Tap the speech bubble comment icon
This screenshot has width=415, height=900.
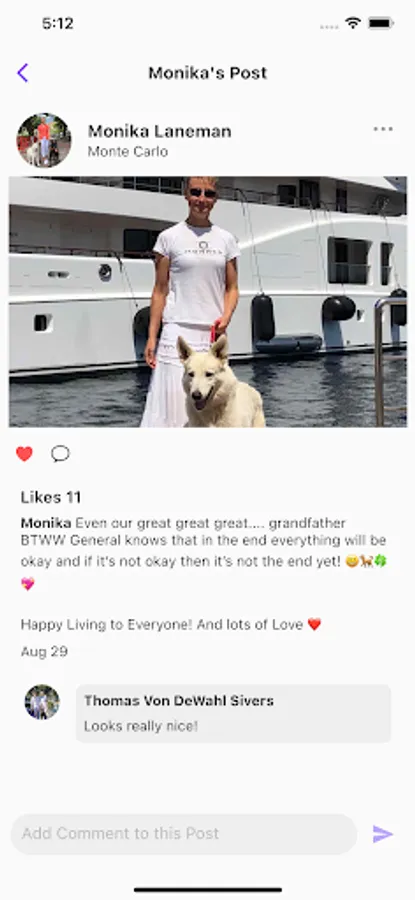[x=60, y=454]
